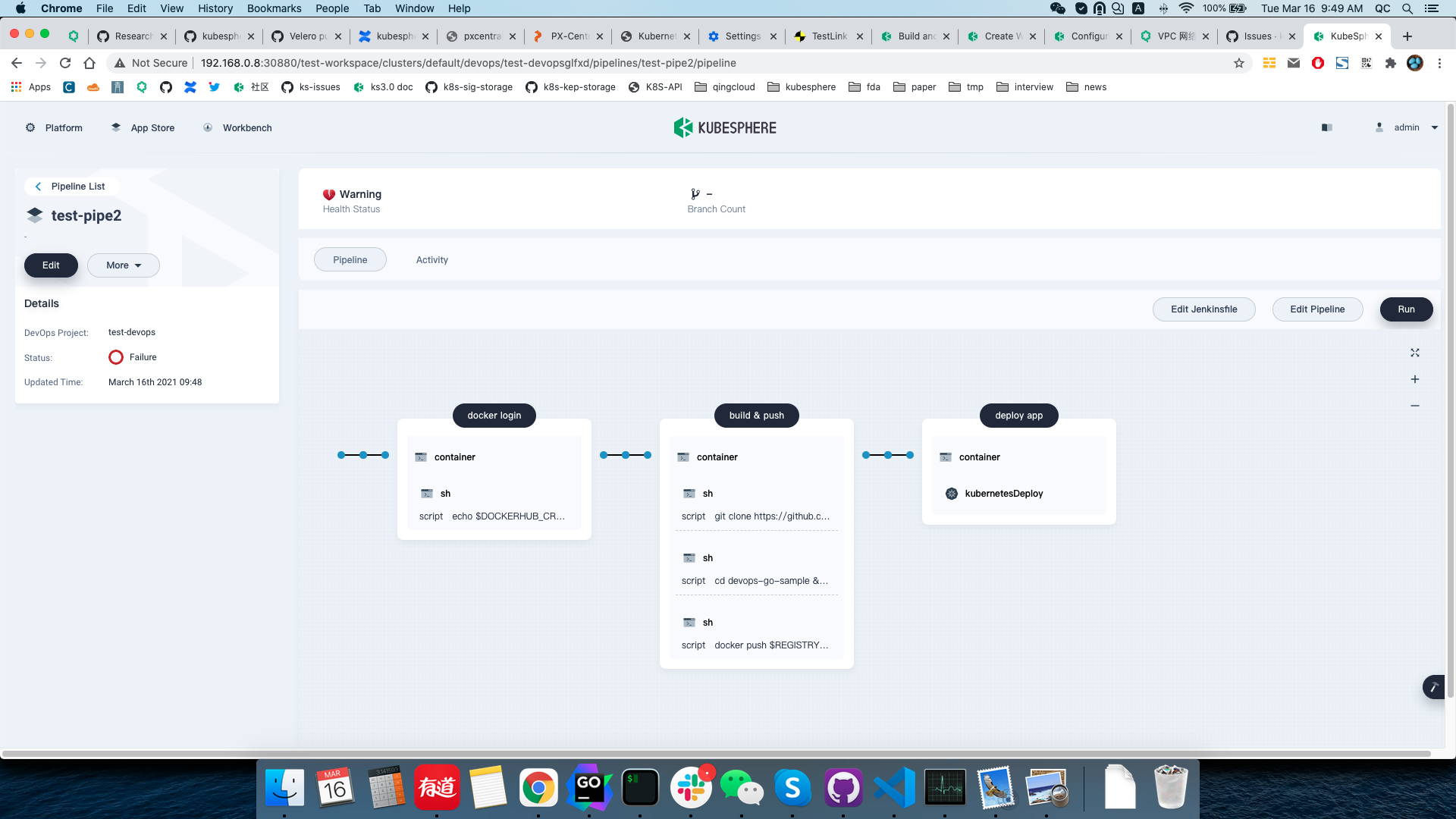Image resolution: width=1456 pixels, height=819 pixels.
Task: Zoom out the pipeline graph with the minus icon
Action: pos(1414,406)
